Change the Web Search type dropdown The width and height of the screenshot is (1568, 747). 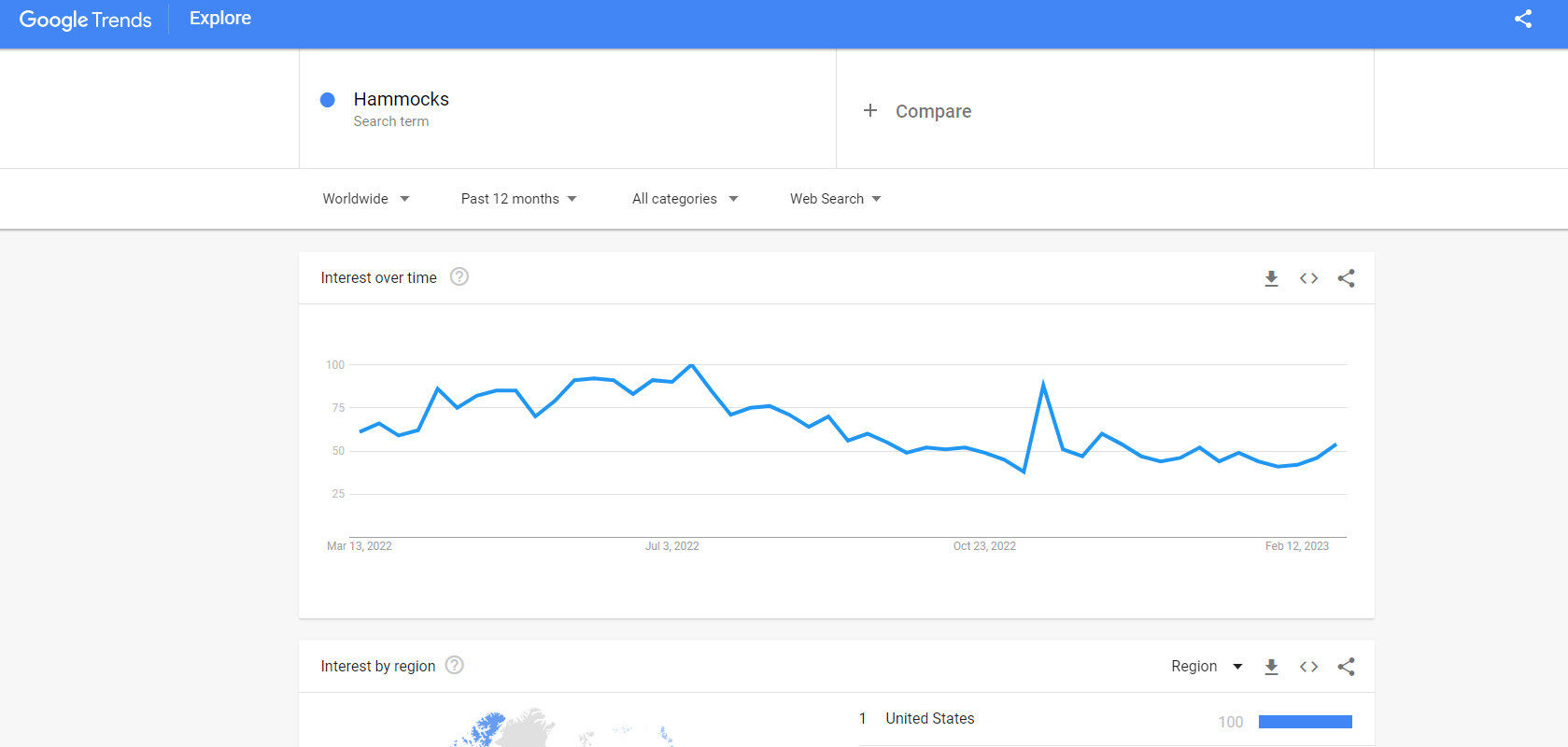(x=836, y=199)
